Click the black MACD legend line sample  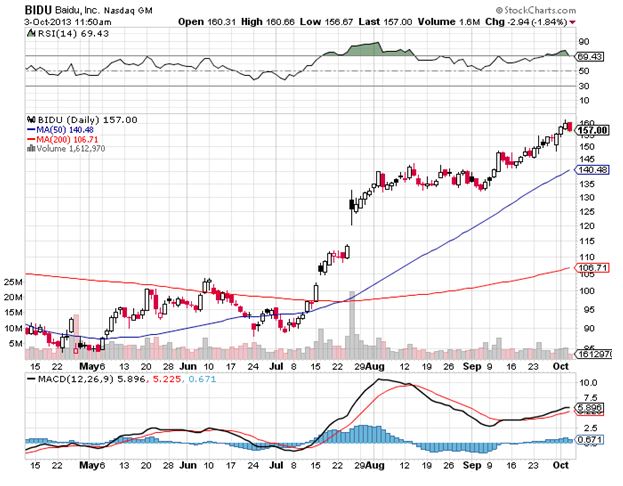tap(31, 379)
